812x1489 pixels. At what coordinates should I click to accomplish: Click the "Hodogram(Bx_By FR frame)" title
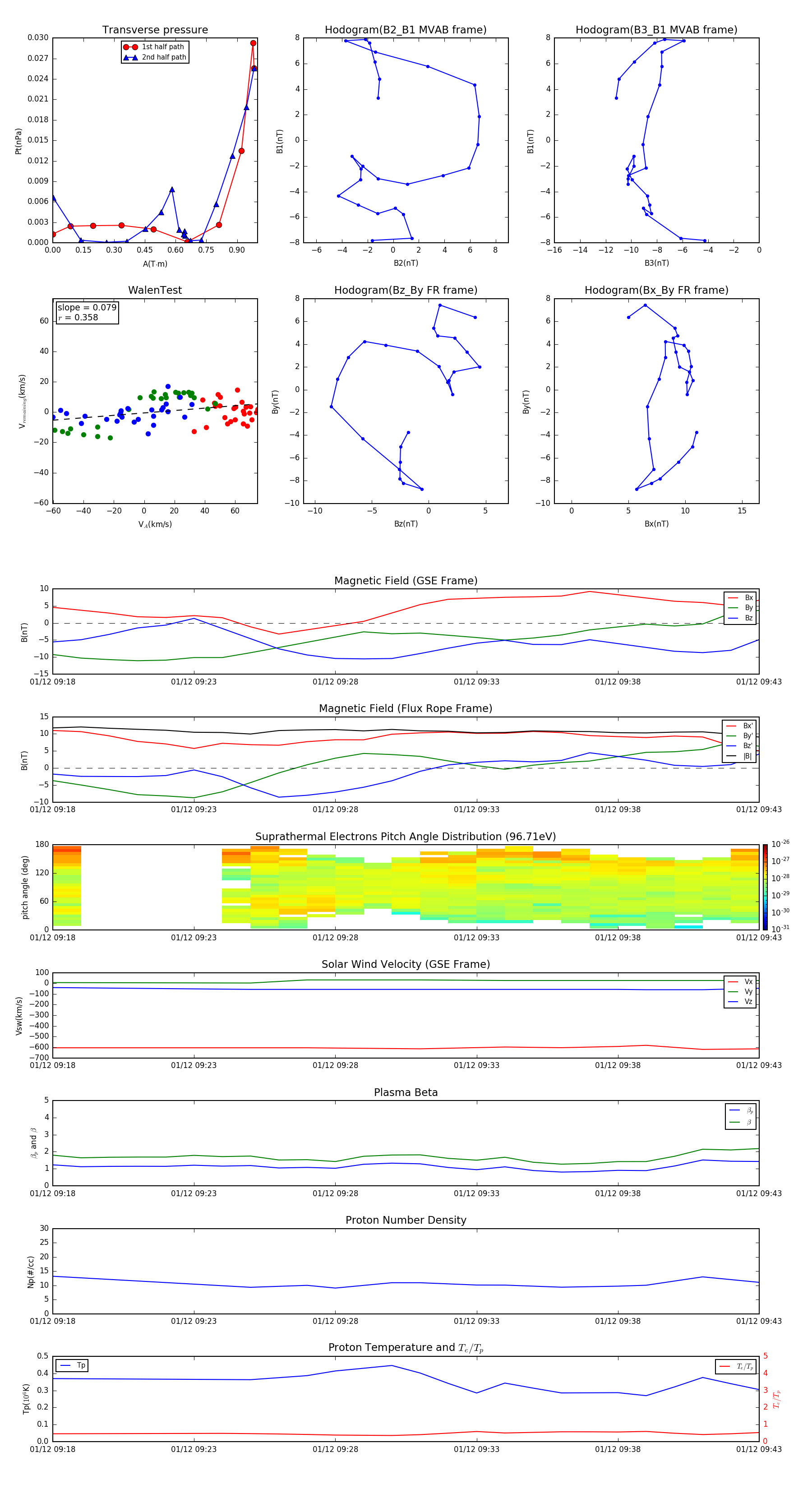(x=656, y=290)
